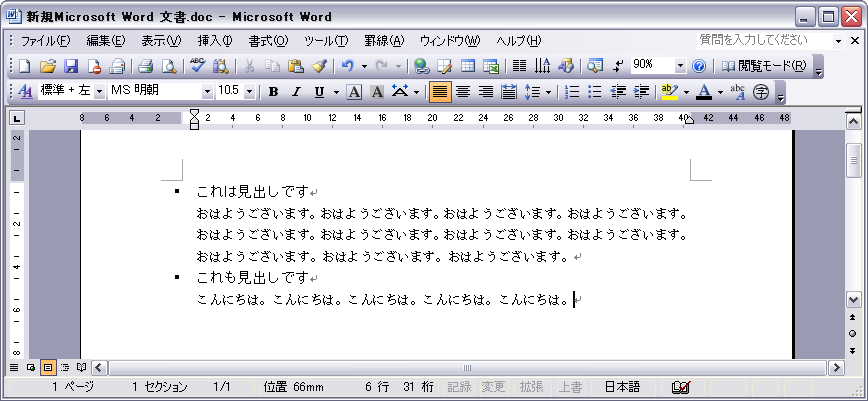
Task: Change text direction
Action: [542, 66]
